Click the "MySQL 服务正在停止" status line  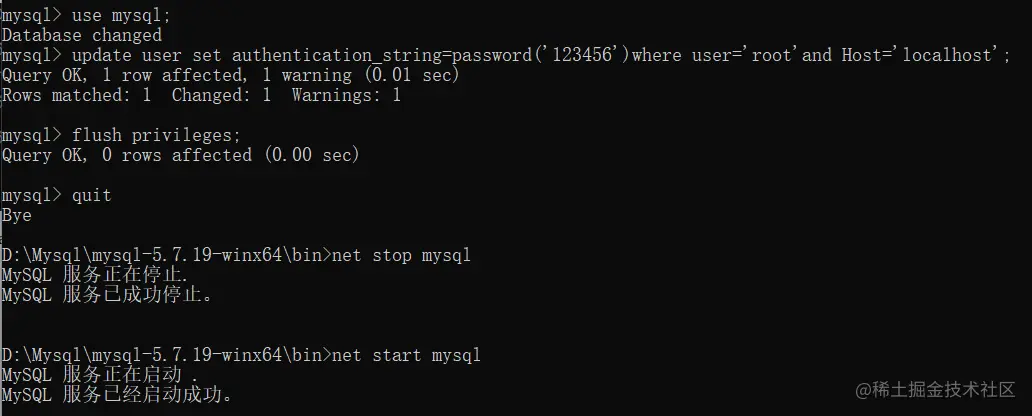(95, 275)
